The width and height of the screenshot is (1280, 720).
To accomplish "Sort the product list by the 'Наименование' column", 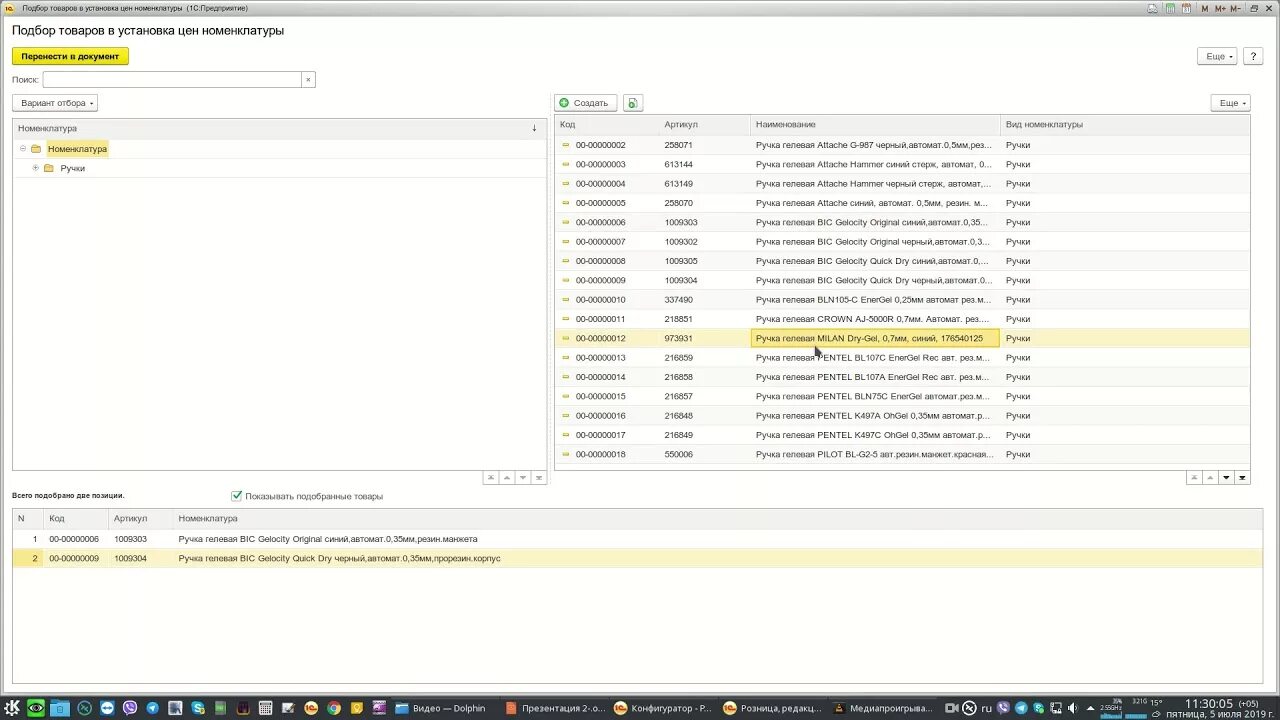I will [x=875, y=125].
